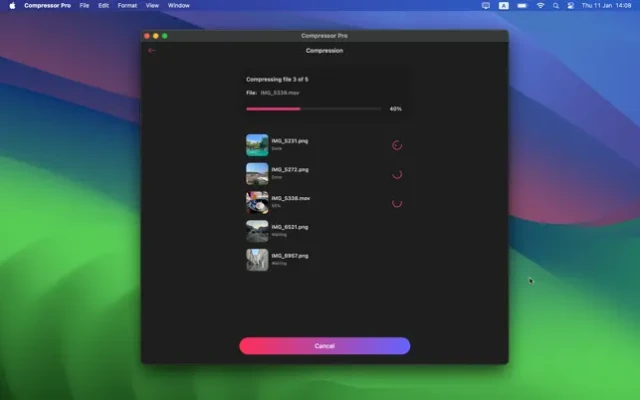
Task: Open the Format menu
Action: point(127,5)
